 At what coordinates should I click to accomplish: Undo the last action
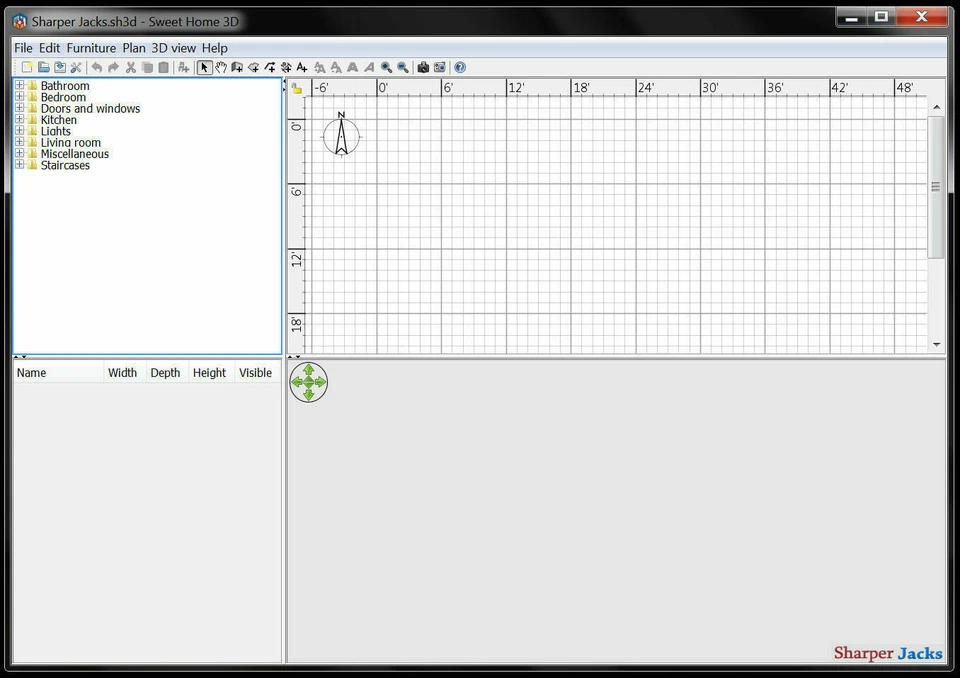click(x=96, y=67)
